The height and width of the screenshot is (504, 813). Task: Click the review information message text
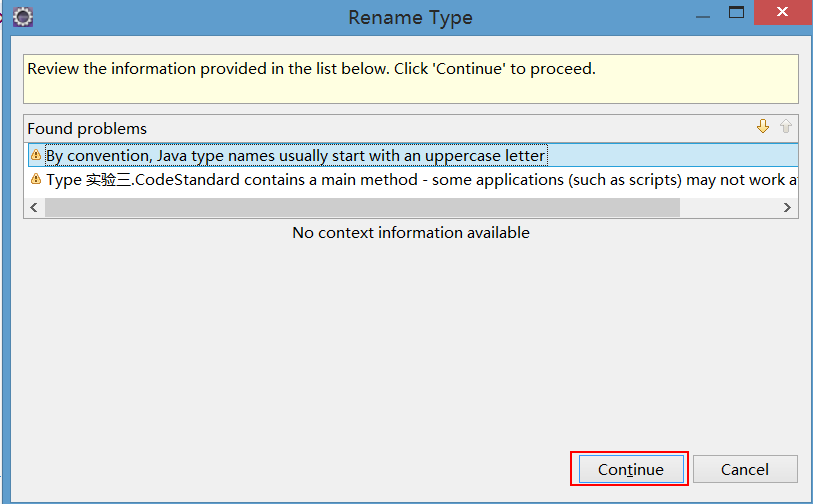311,68
